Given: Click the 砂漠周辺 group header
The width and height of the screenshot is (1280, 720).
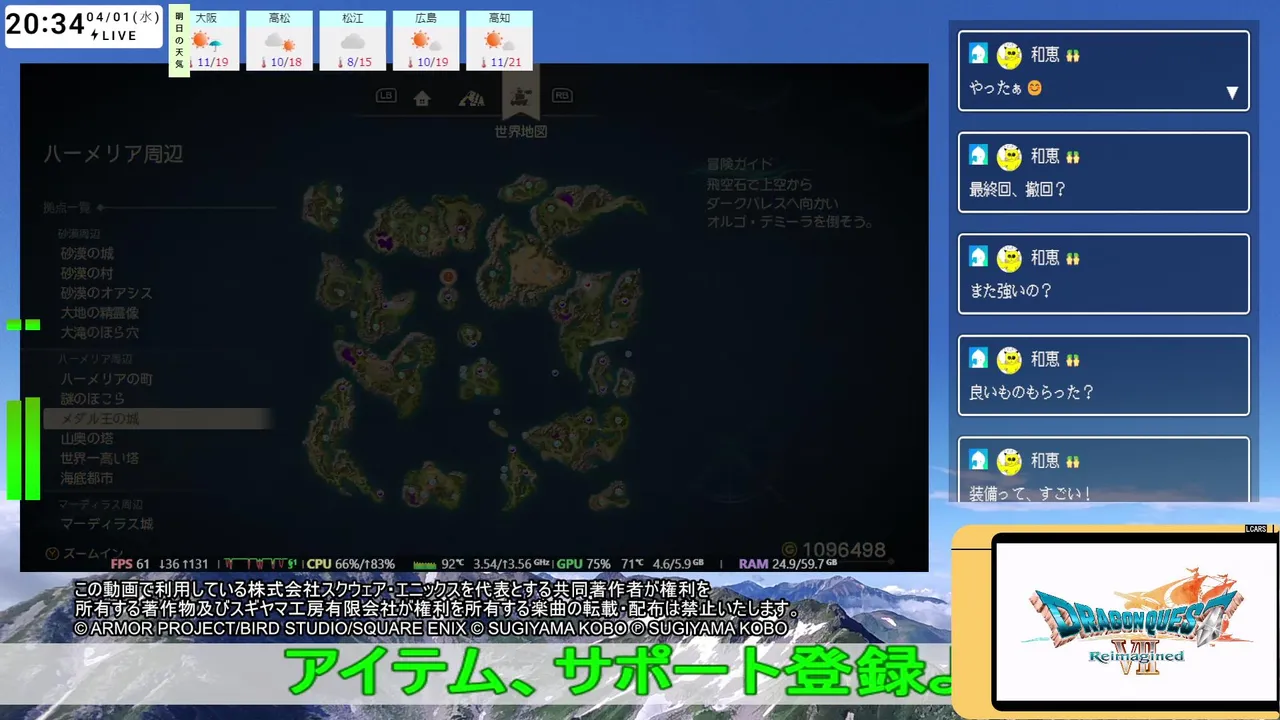Looking at the screenshot, I should 79,233.
